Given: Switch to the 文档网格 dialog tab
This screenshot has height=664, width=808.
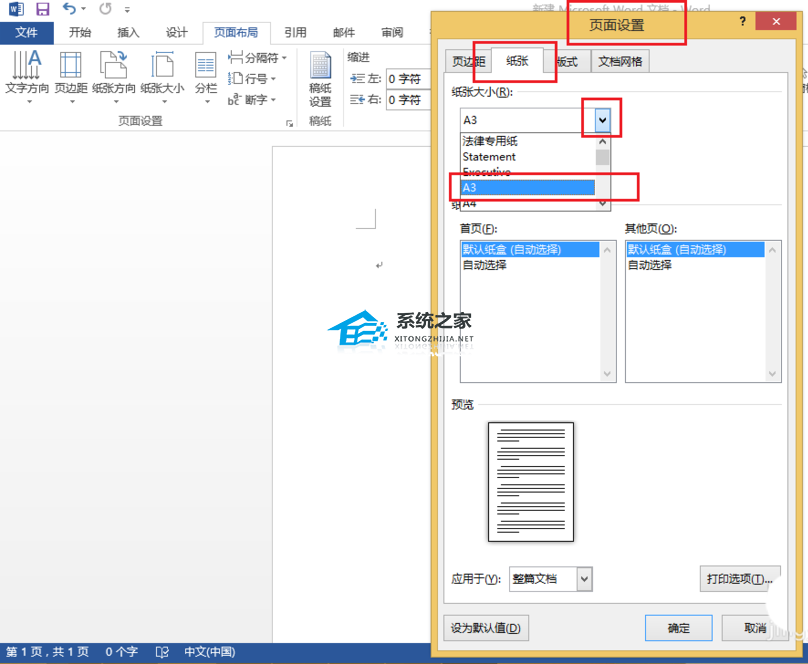Looking at the screenshot, I should 620,62.
